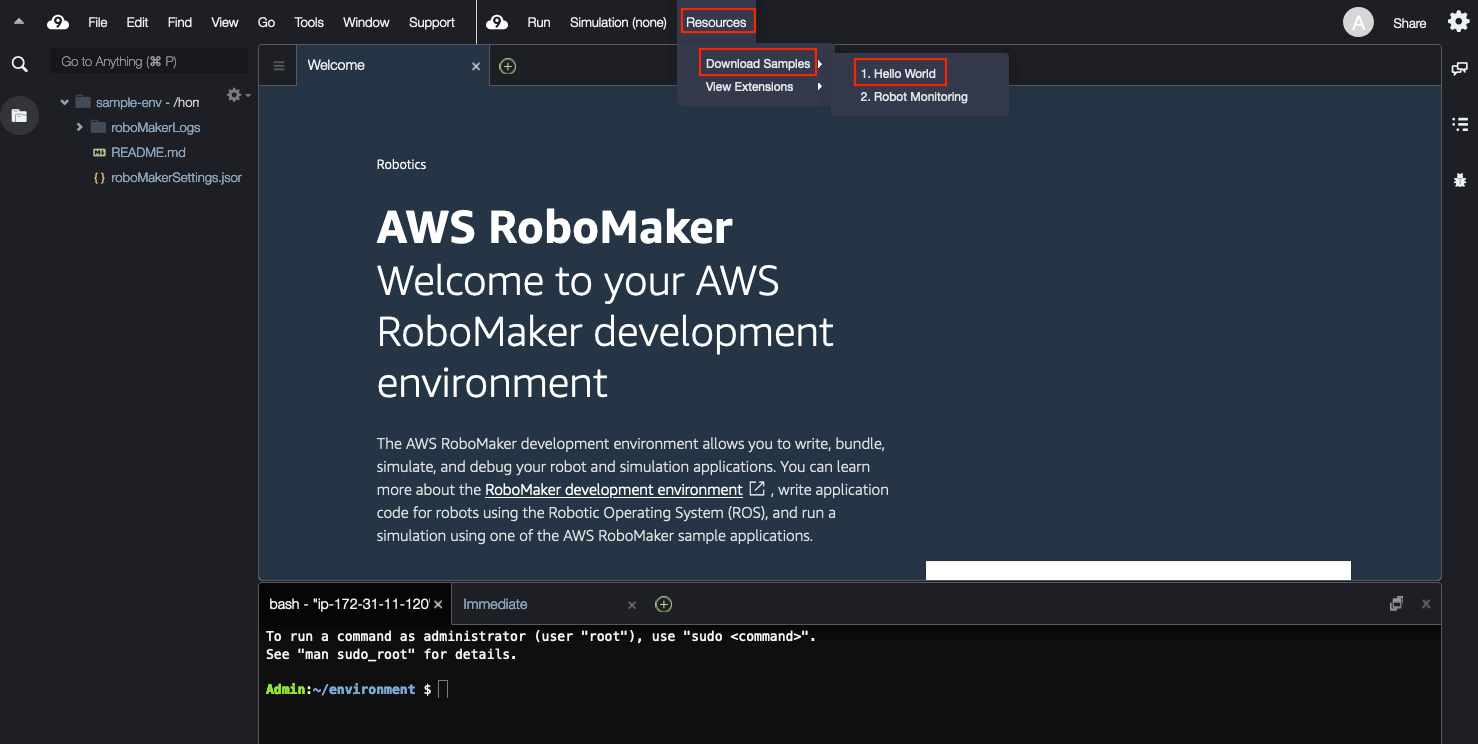Close the Immediate tab
The height and width of the screenshot is (744, 1478).
632,605
